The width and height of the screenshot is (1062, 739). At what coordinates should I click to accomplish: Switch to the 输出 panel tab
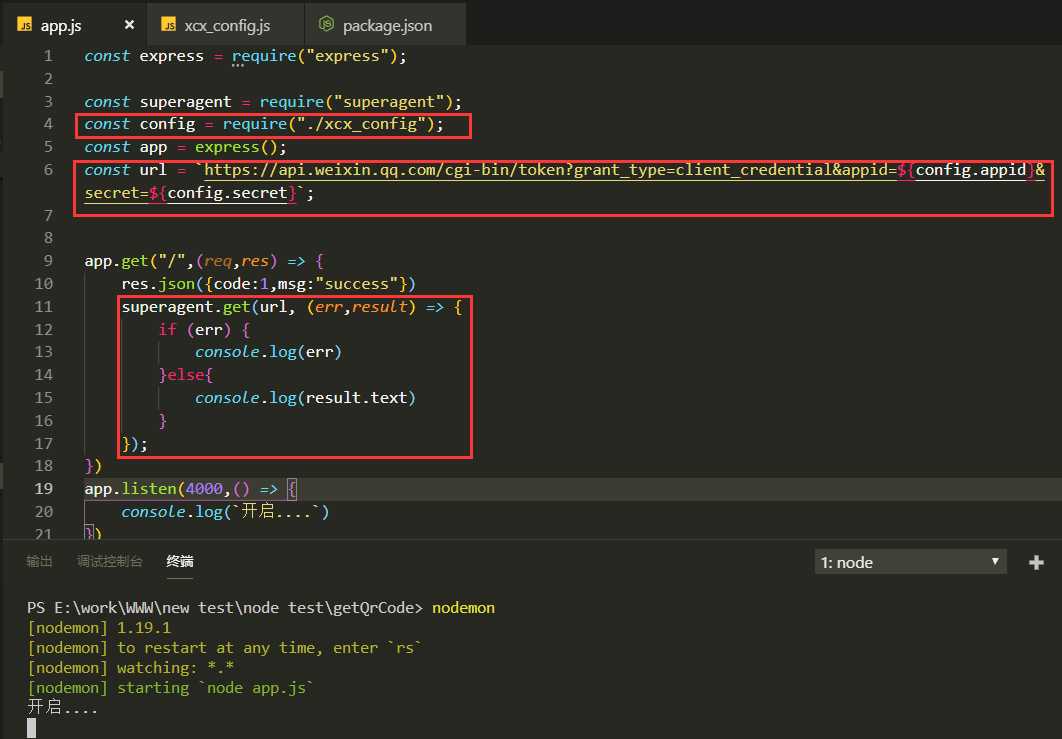tap(39, 561)
